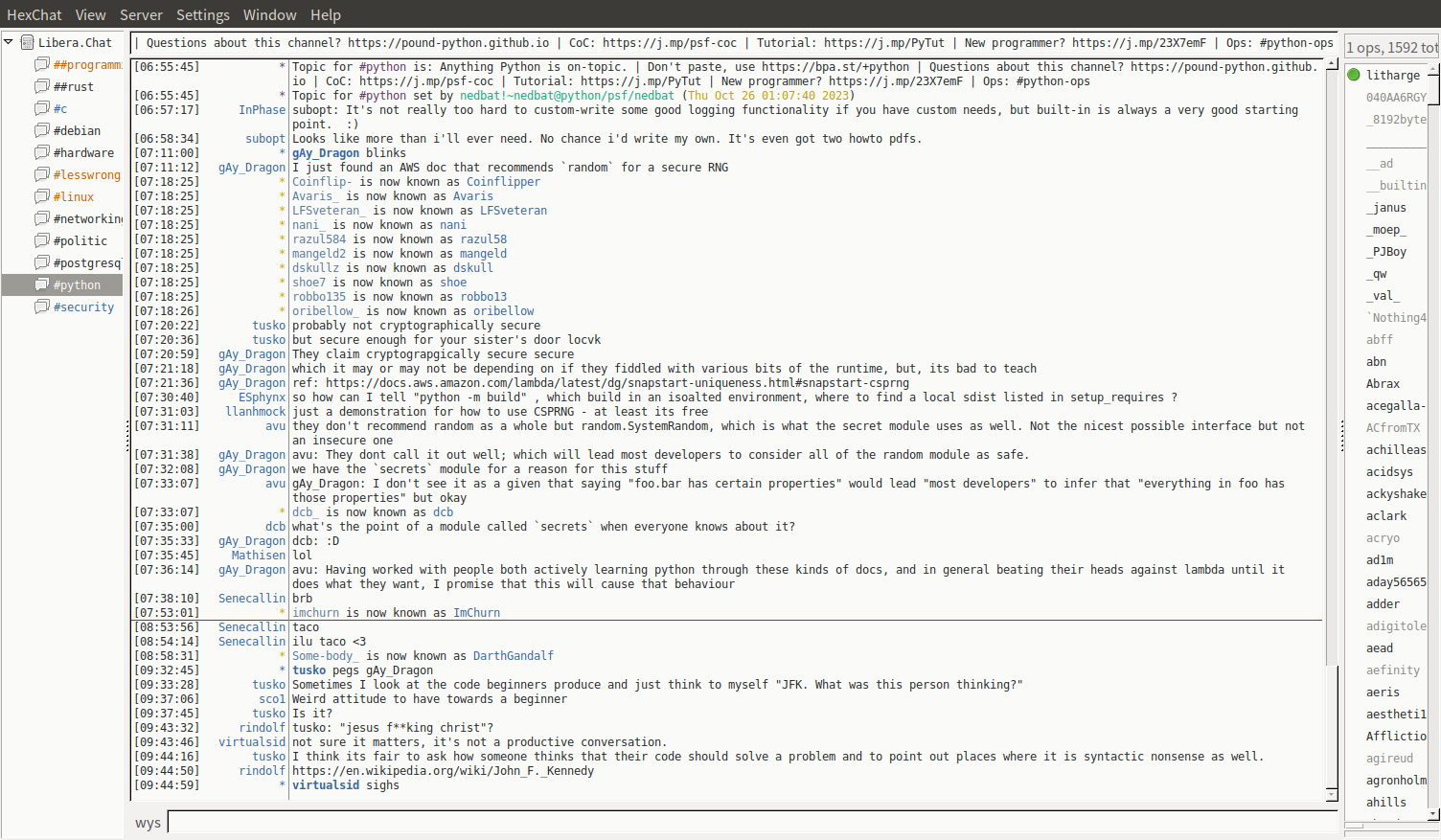
Task: Select user aclark in the user list
Action: pyautogui.click(x=1386, y=516)
